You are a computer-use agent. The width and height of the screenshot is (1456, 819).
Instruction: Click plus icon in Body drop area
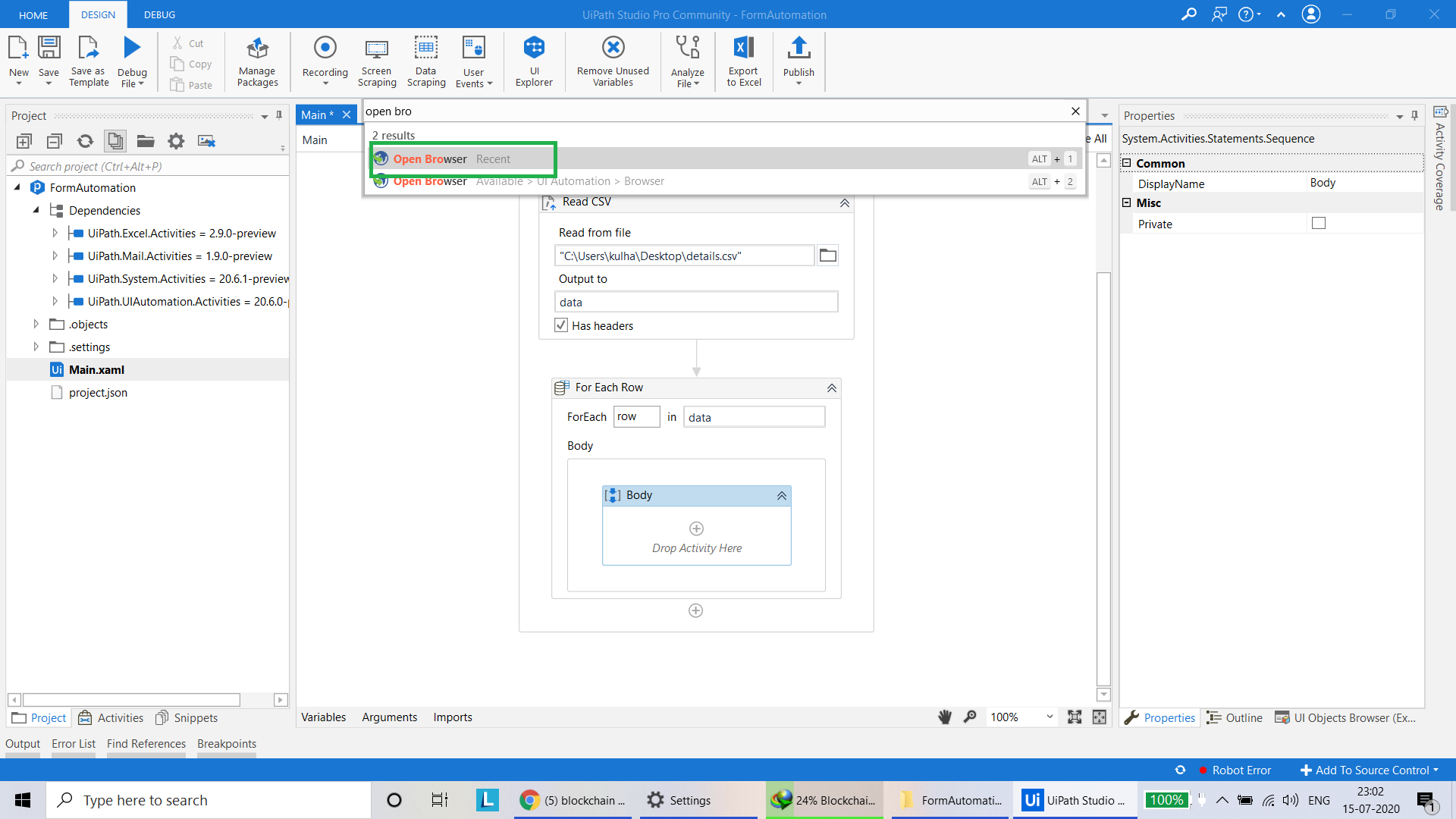696,529
